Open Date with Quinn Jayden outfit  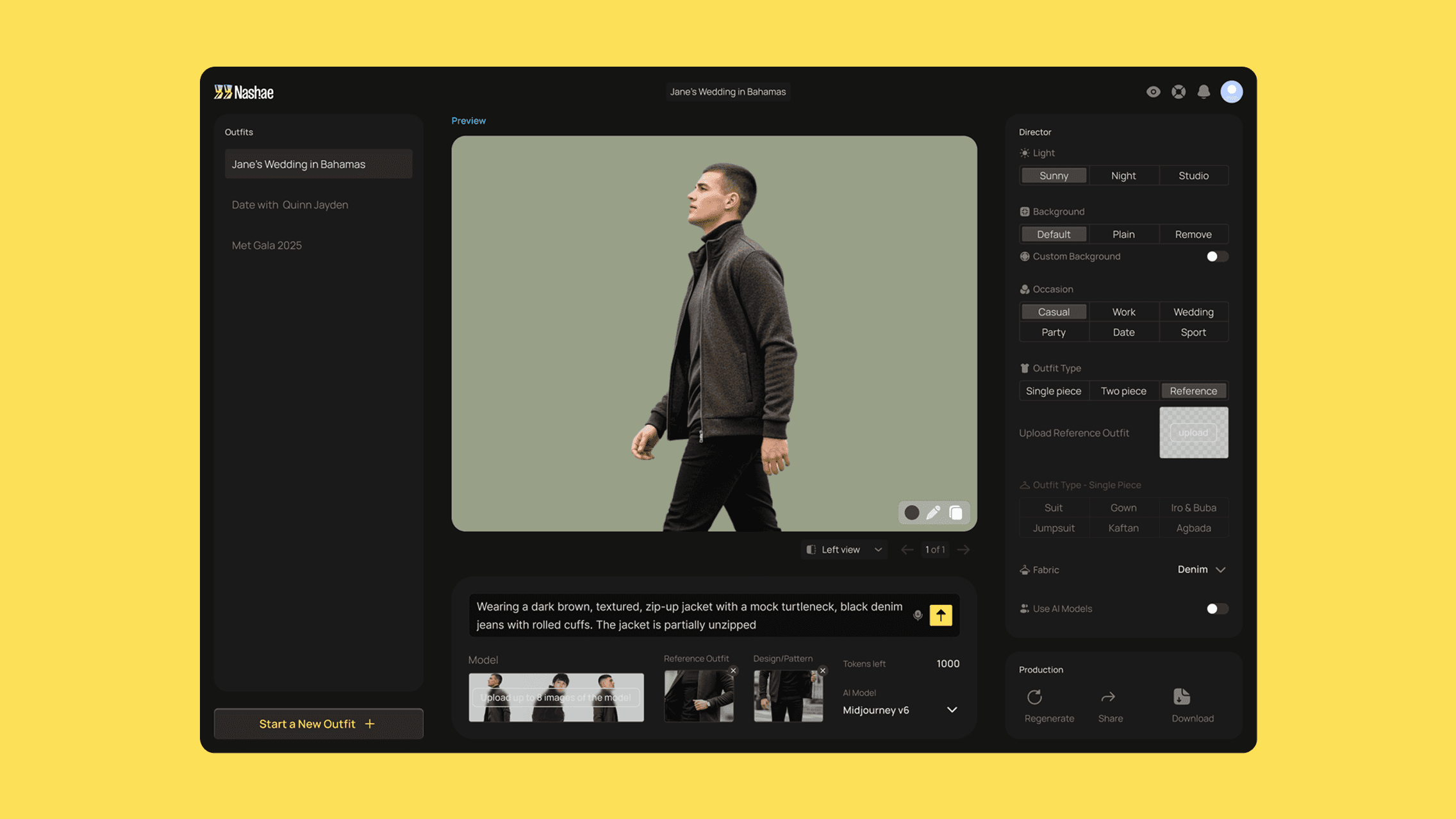tap(290, 205)
